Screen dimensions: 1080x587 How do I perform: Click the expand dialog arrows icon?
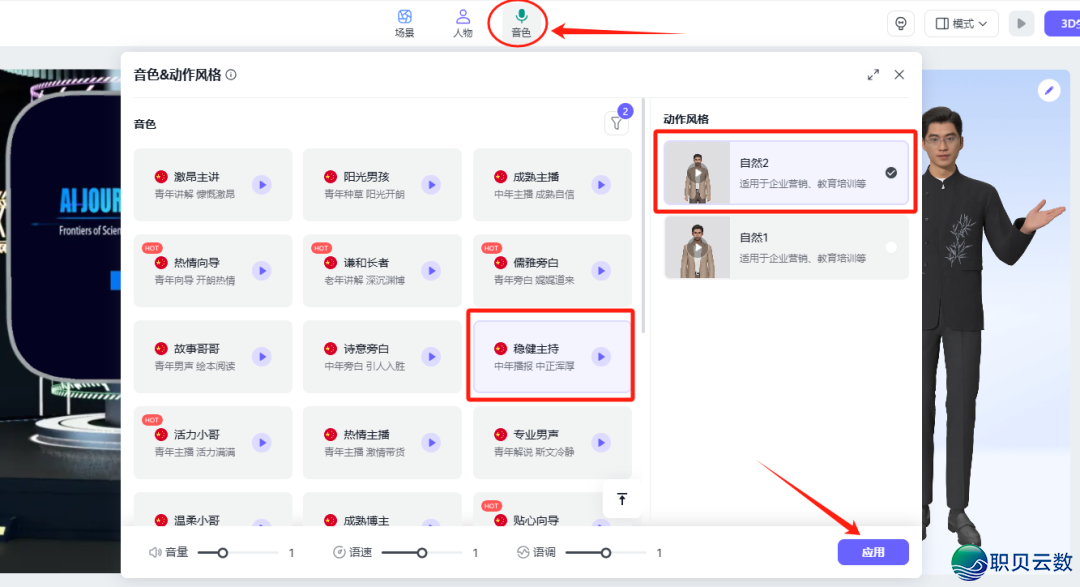pos(872,74)
